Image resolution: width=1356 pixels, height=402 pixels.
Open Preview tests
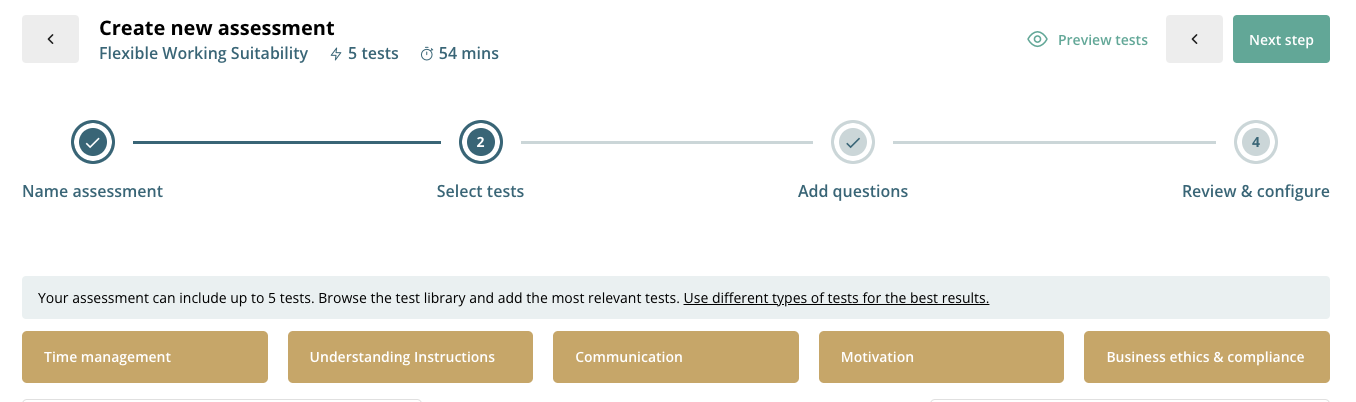(x=1102, y=40)
